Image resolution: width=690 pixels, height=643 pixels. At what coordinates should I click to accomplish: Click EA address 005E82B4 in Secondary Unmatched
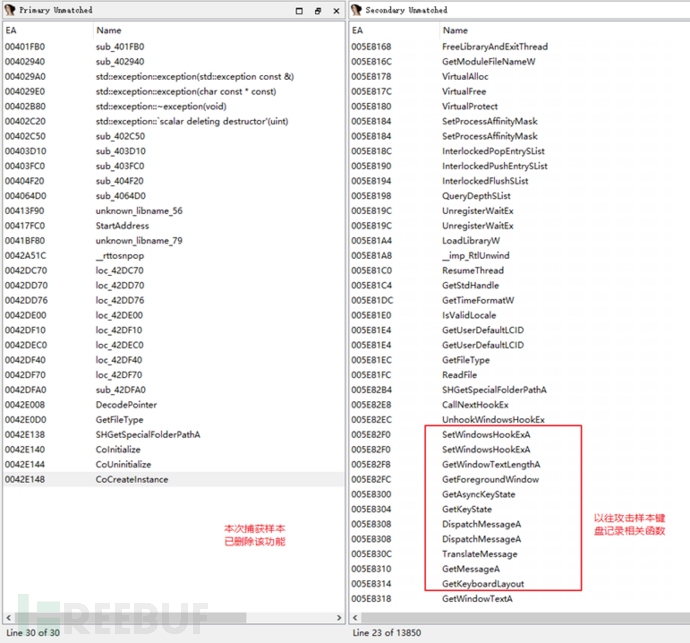[x=372, y=390]
